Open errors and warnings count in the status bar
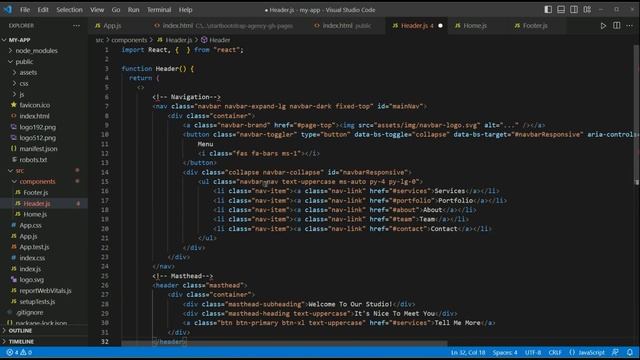 [19, 352]
